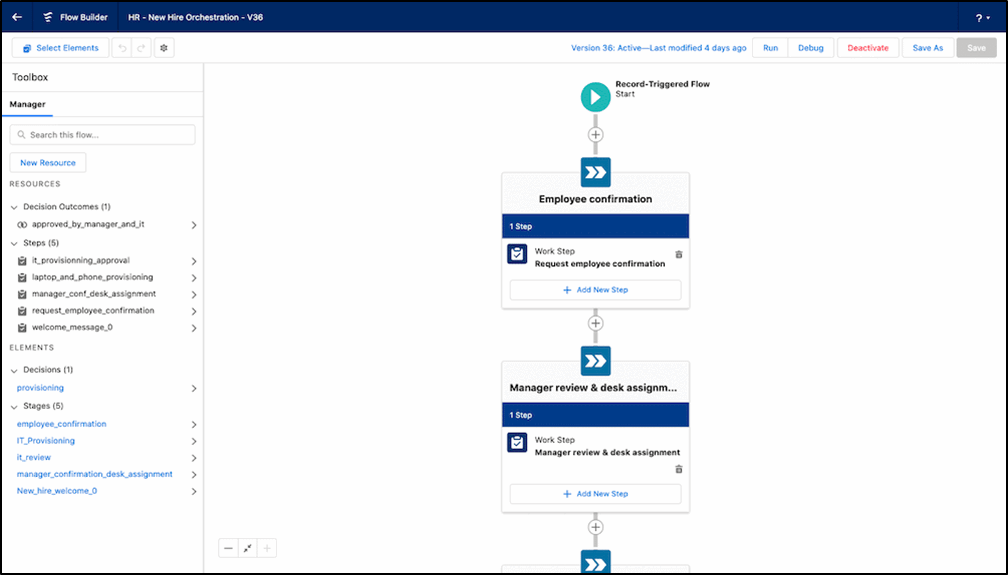Click the Employee confirmation stage icon
This screenshot has height=575, width=1008.
click(595, 172)
